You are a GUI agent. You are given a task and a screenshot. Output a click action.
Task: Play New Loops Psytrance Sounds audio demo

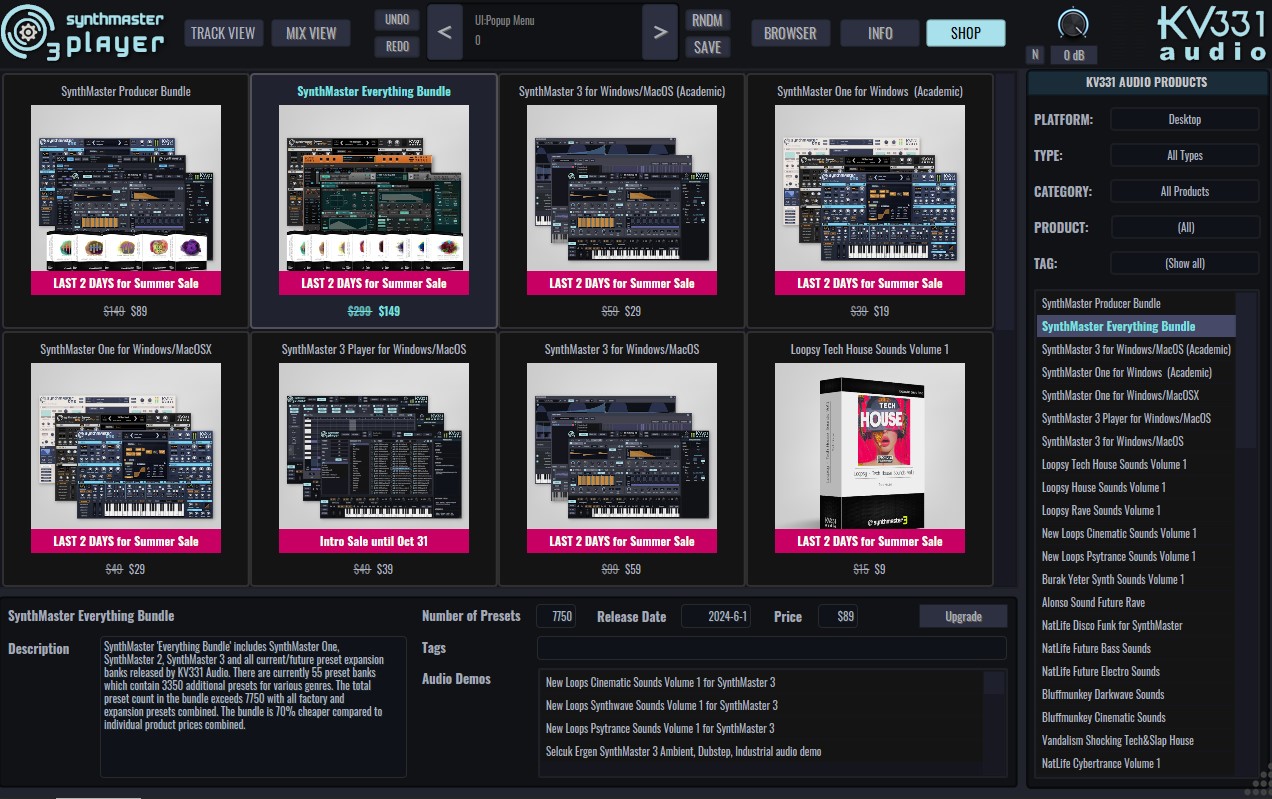point(659,729)
